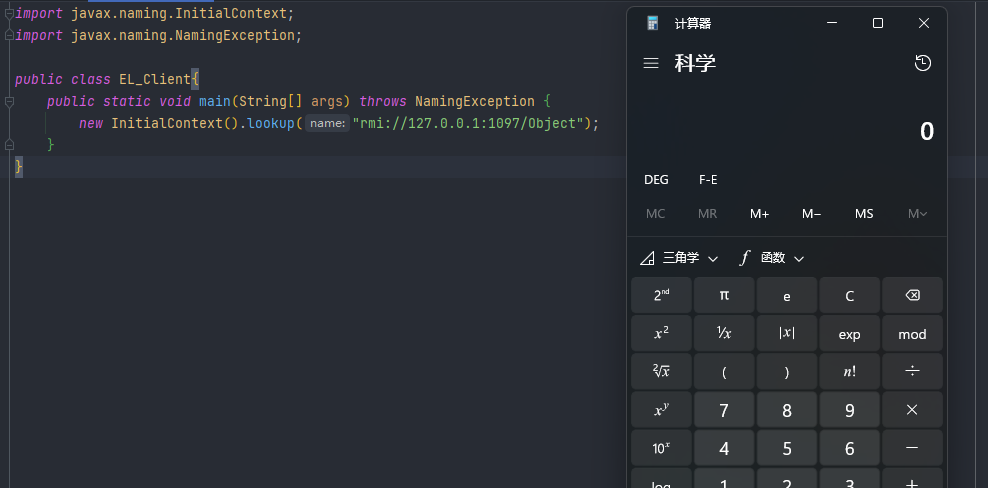Click digit 7 on the calculator

724,410
